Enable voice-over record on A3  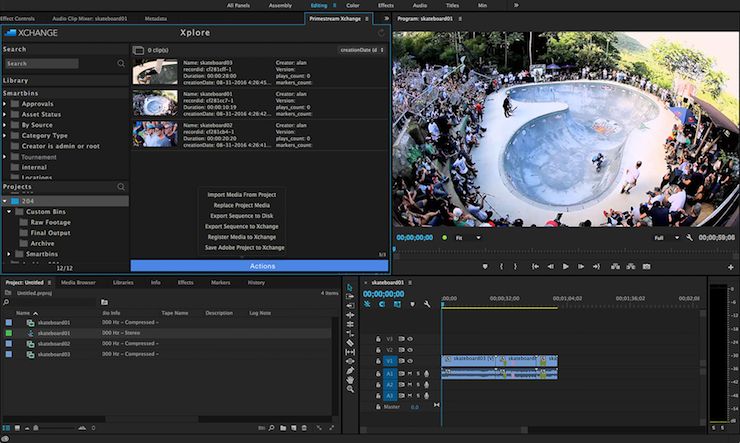tap(426, 396)
